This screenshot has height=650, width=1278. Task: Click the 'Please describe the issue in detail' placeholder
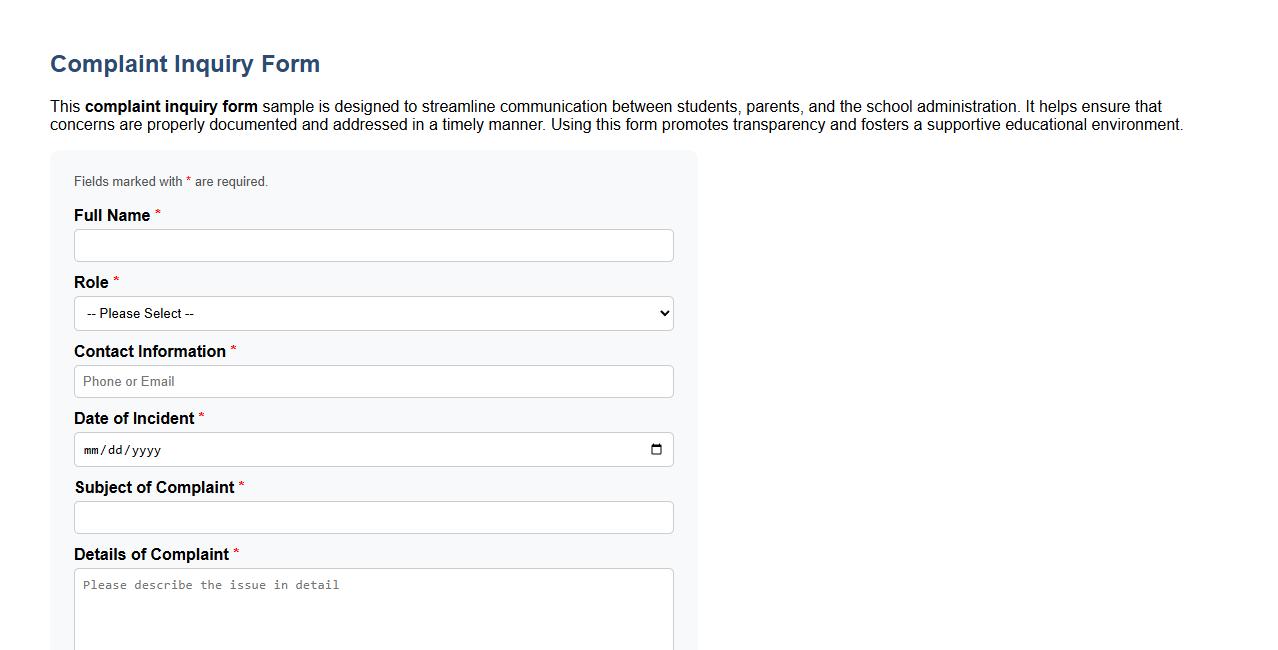(x=210, y=585)
